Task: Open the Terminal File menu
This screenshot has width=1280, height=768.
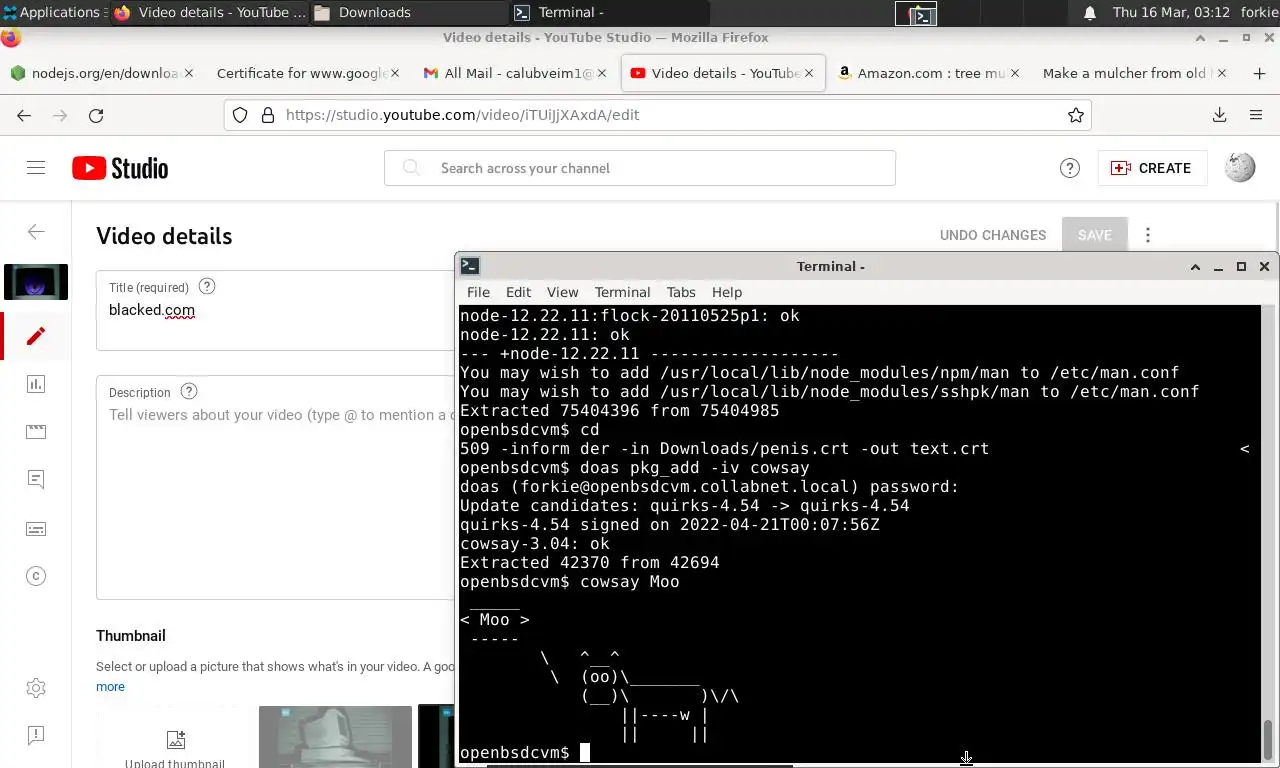Action: pyautogui.click(x=478, y=292)
